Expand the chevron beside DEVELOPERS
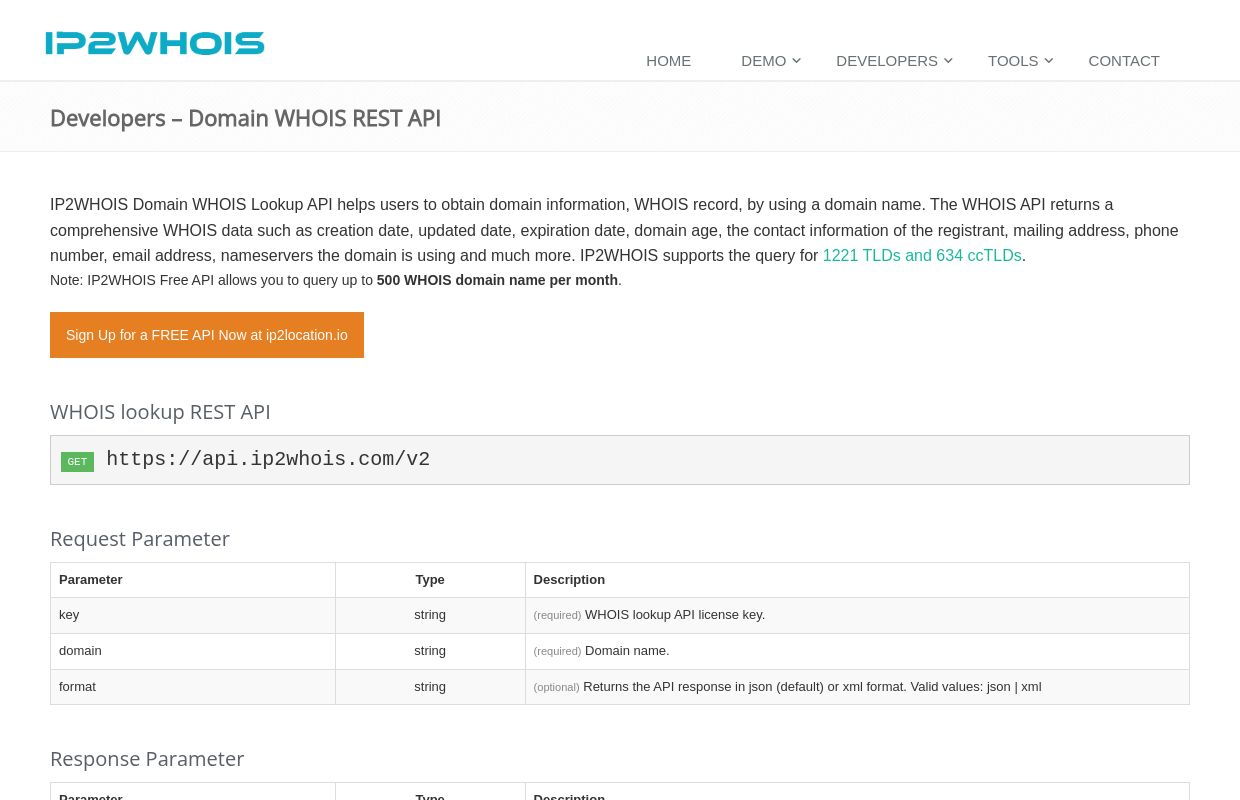This screenshot has height=800, width=1240. 948,61
